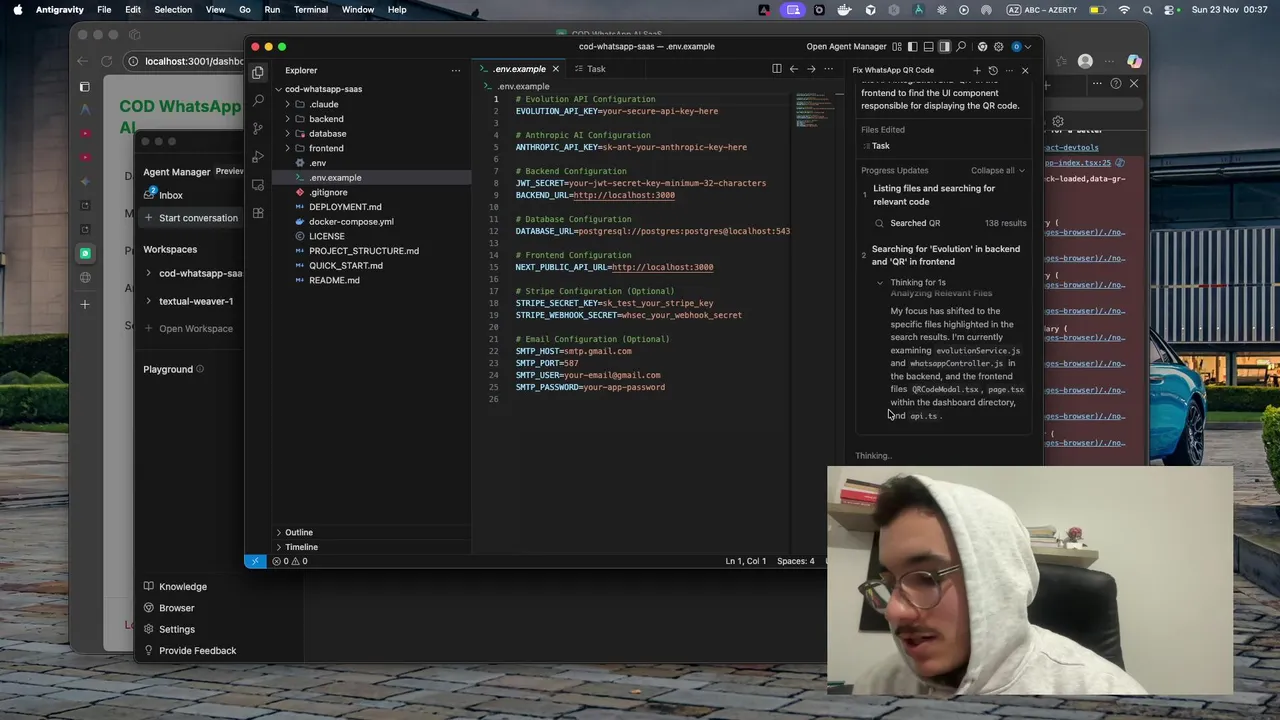
Task: Open the Explorer view in activity bar
Action: click(258, 72)
